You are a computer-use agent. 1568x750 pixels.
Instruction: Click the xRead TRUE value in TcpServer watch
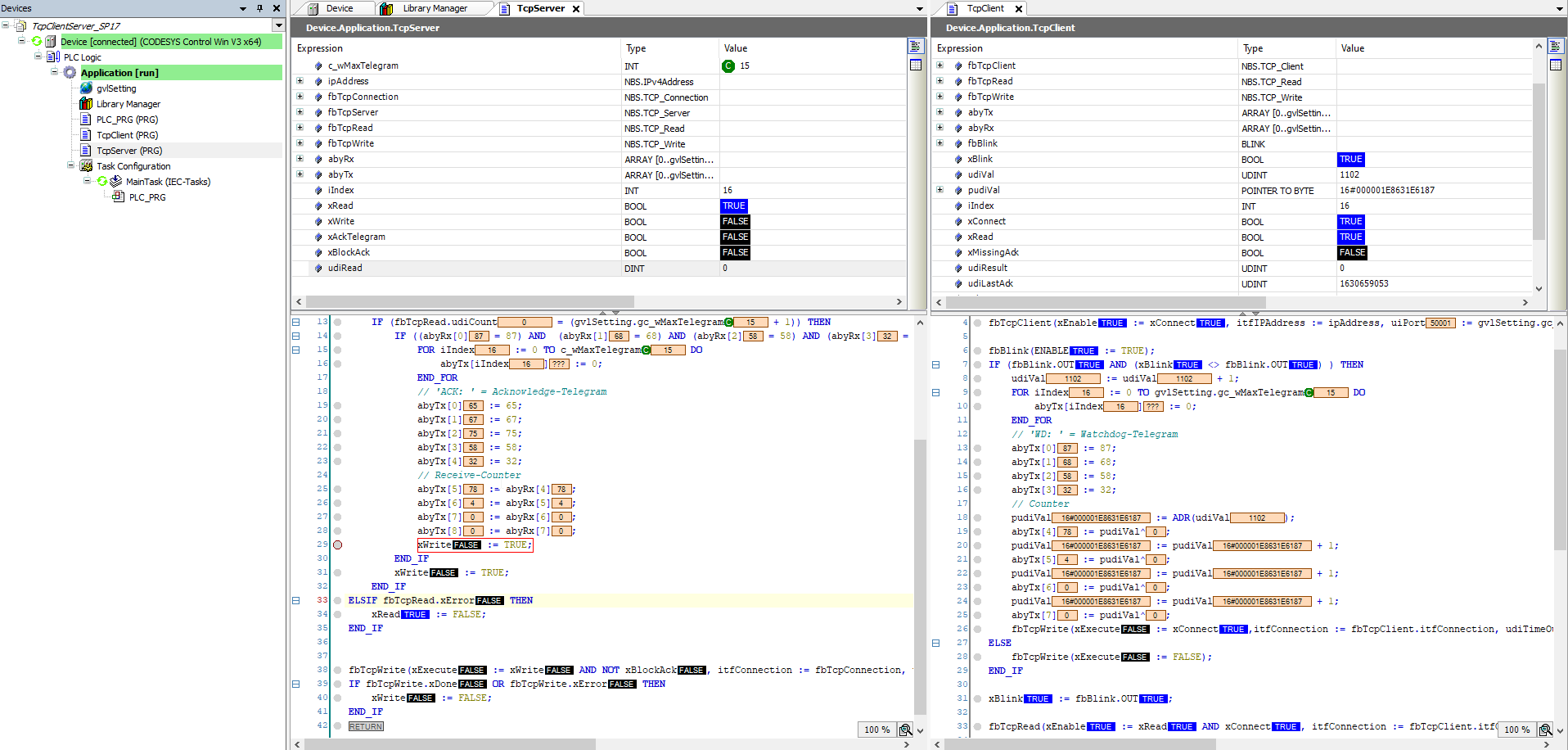click(x=733, y=206)
